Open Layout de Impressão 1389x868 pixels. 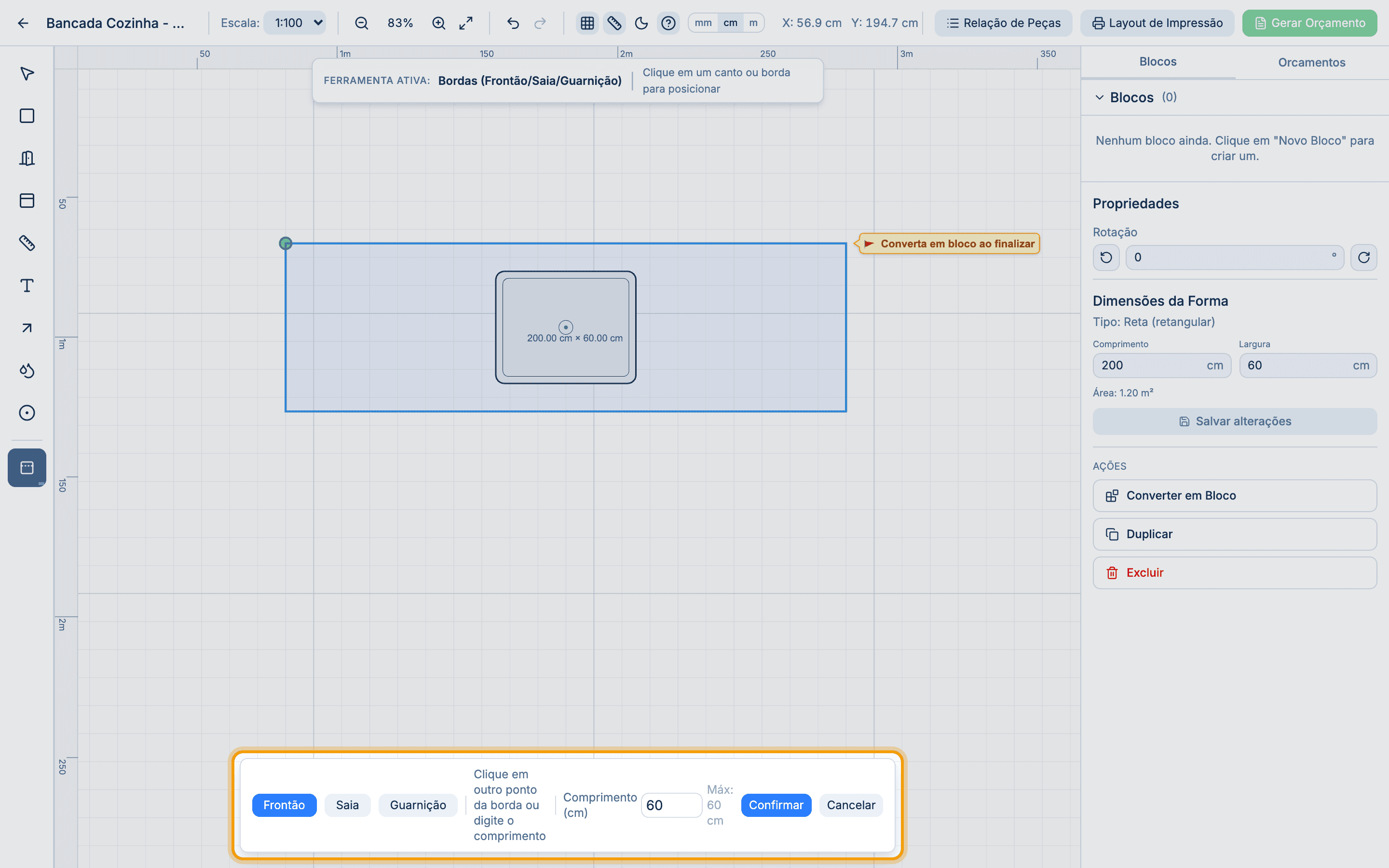pyautogui.click(x=1157, y=23)
